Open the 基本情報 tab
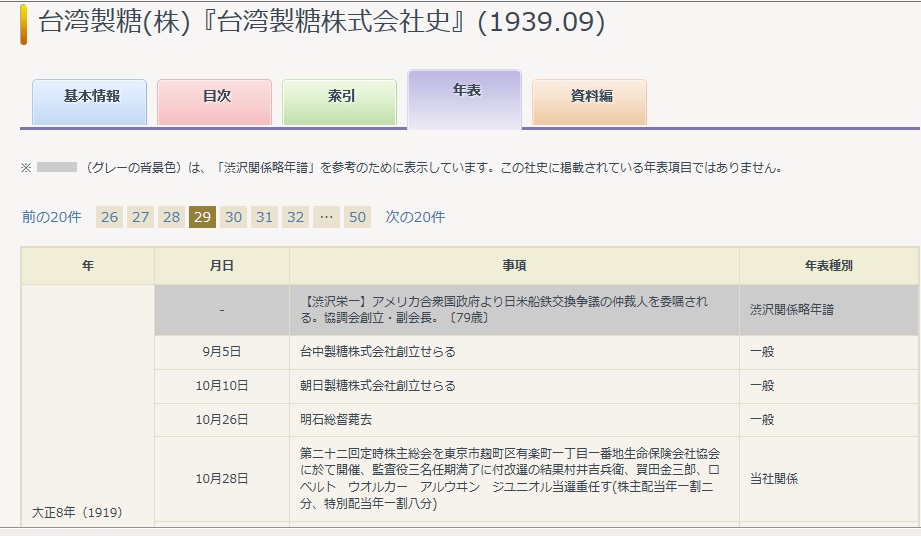The height and width of the screenshot is (536, 921). [x=89, y=102]
